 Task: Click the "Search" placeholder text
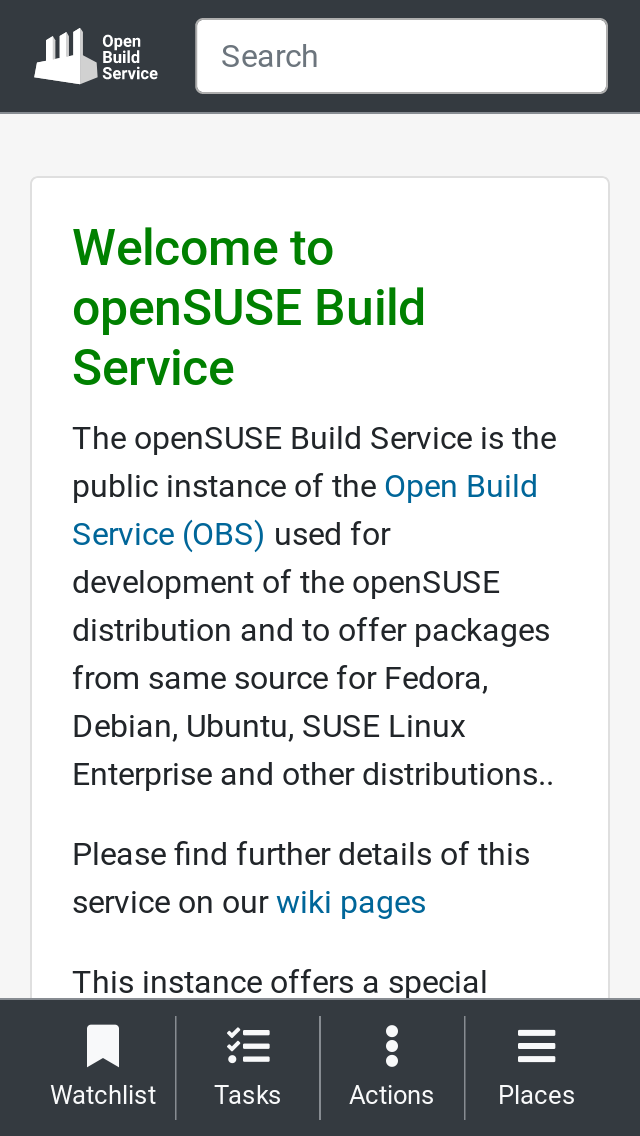(269, 56)
